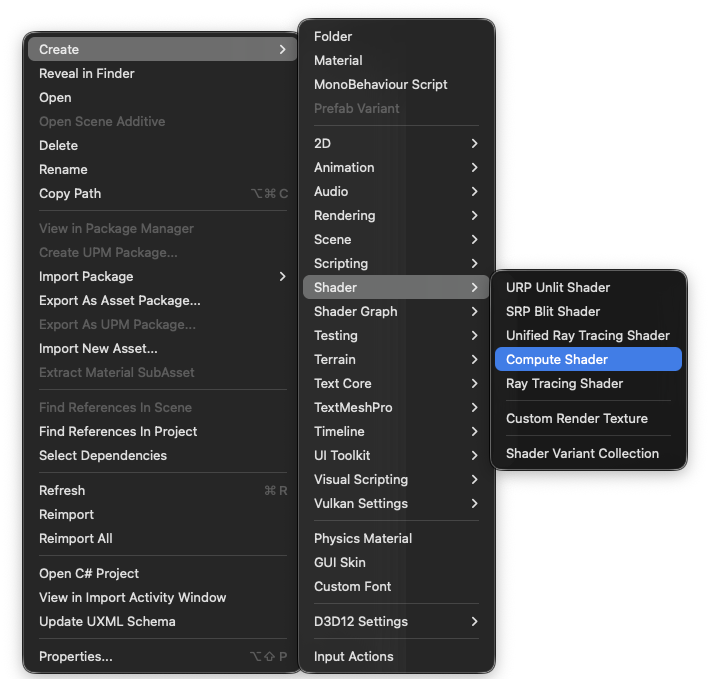Open the Terrain submenu
Image resolution: width=710 pixels, height=700 pixels.
(396, 359)
